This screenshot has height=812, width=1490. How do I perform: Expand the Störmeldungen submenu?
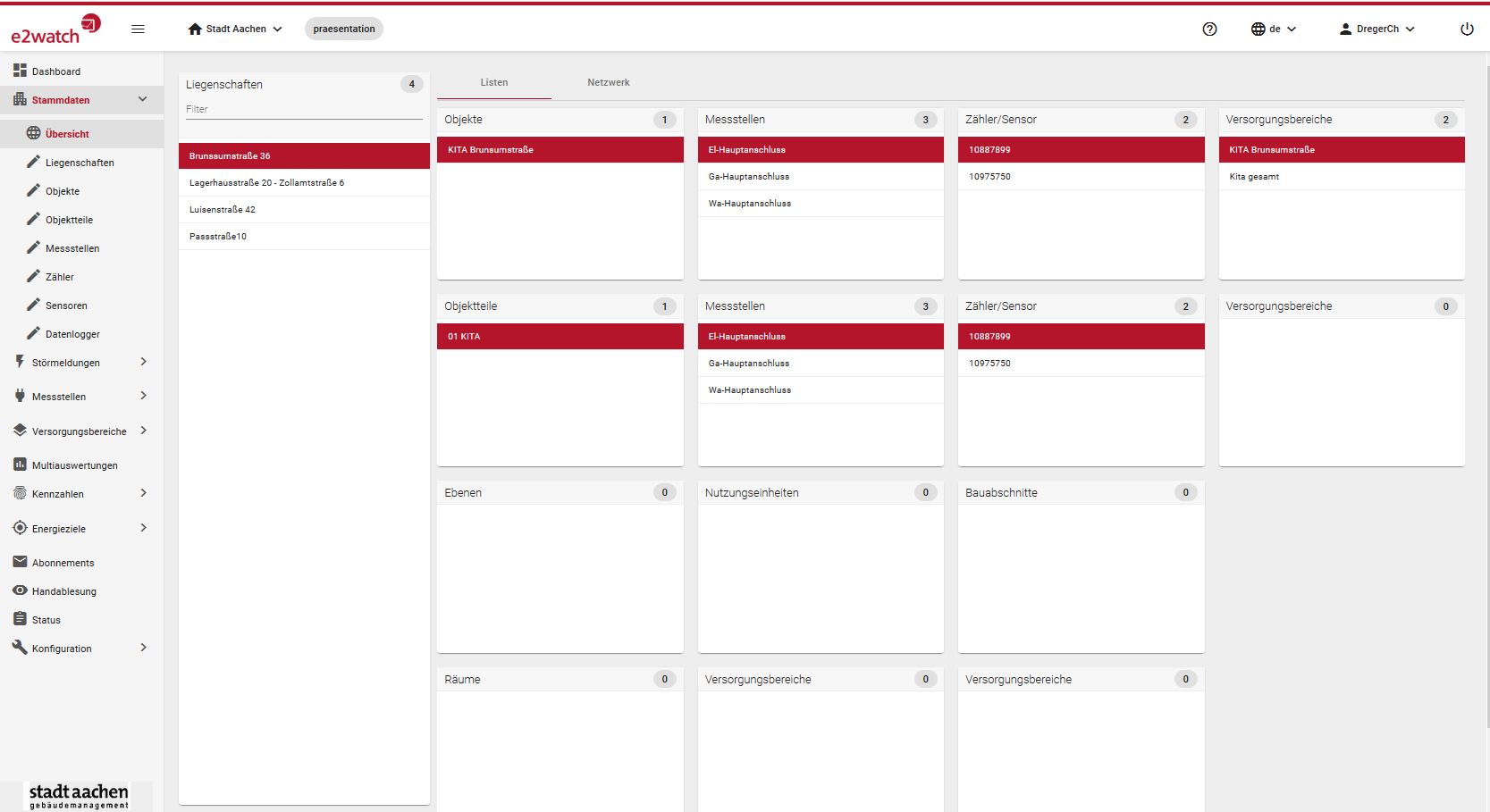(x=143, y=362)
